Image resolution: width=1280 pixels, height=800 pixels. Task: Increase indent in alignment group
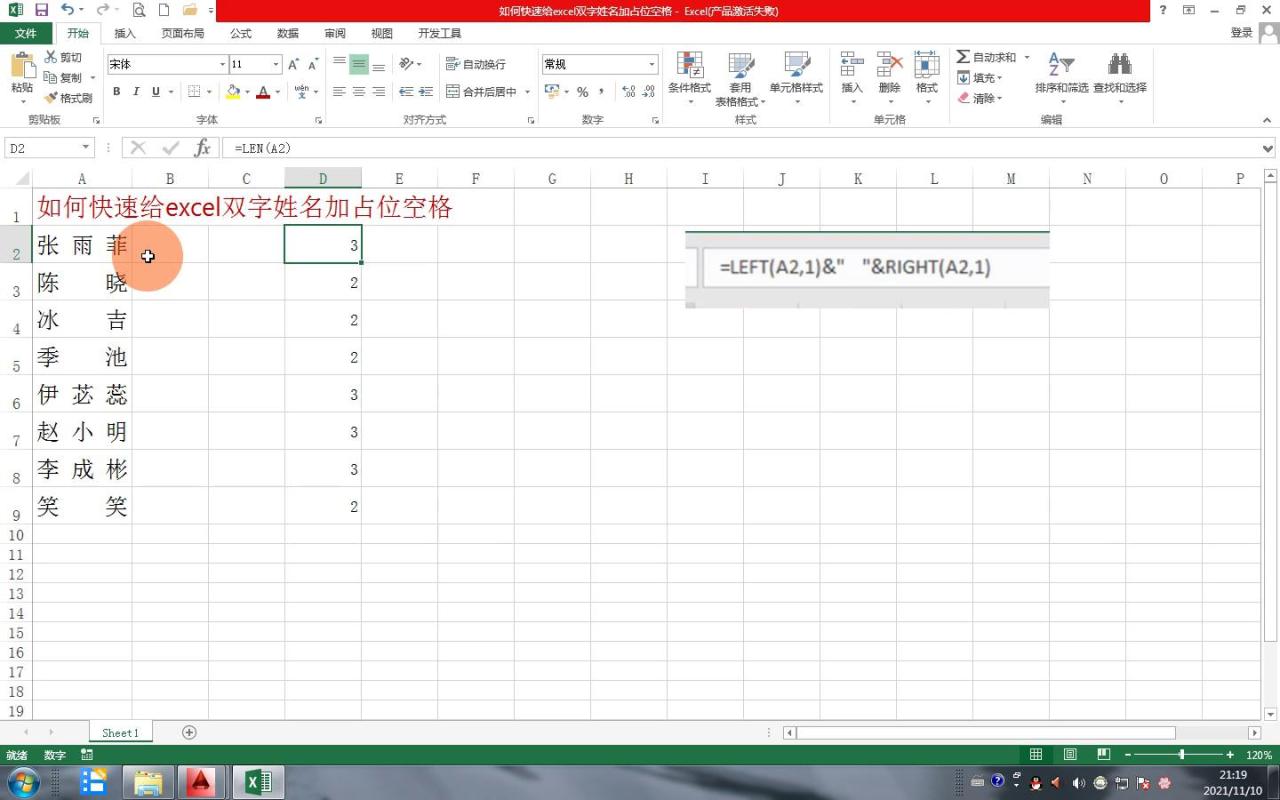pyautogui.click(x=426, y=91)
